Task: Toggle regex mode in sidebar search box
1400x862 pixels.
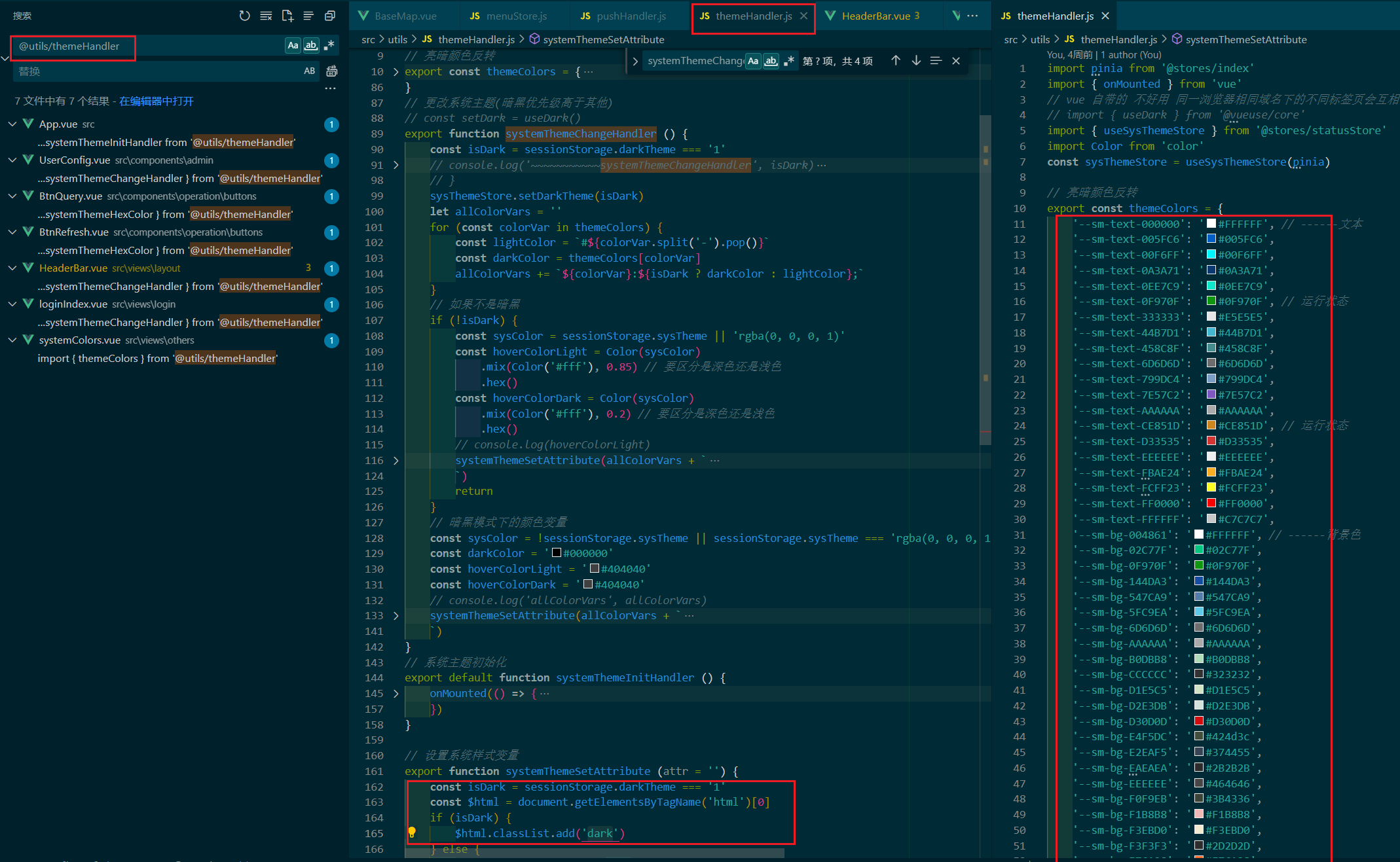Action: tap(329, 46)
